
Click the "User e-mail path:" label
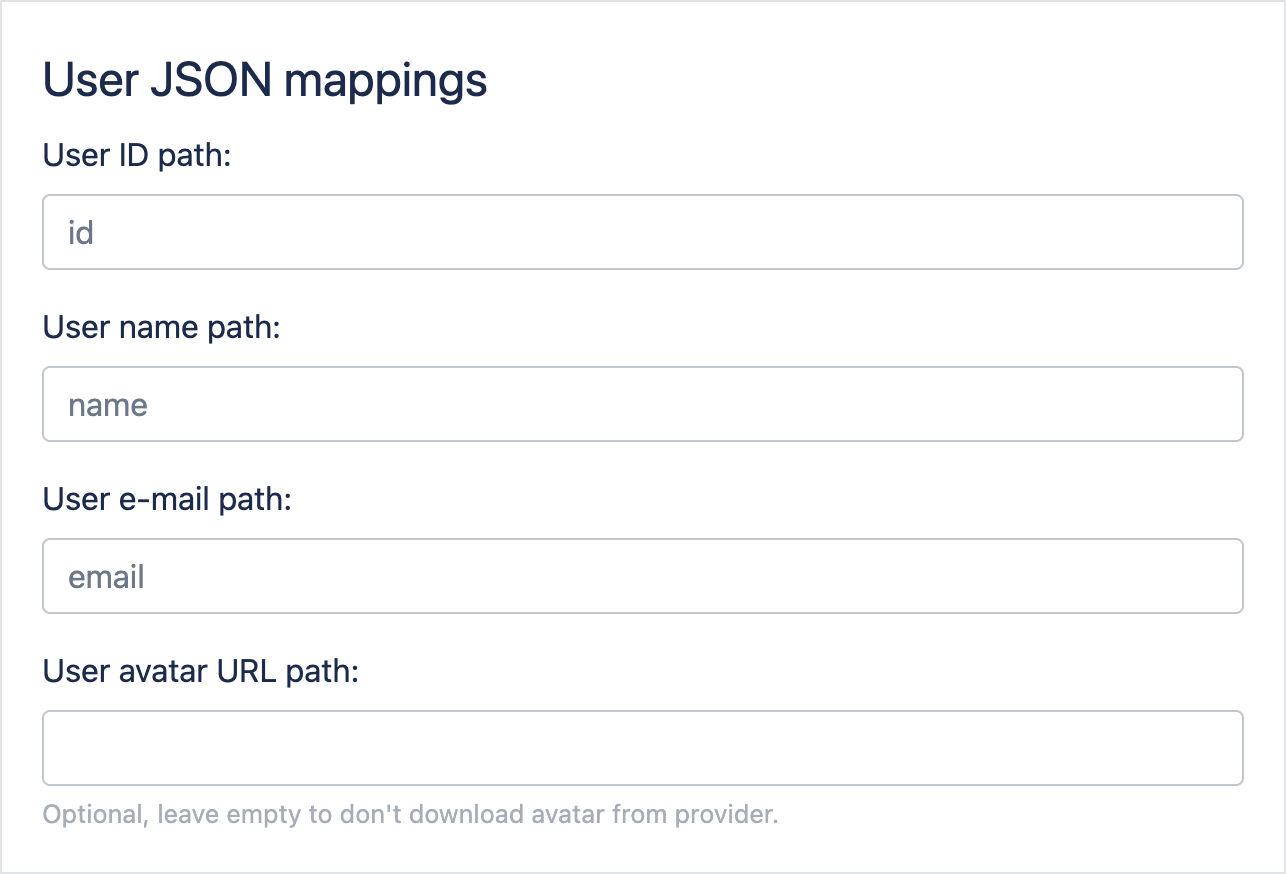click(167, 499)
